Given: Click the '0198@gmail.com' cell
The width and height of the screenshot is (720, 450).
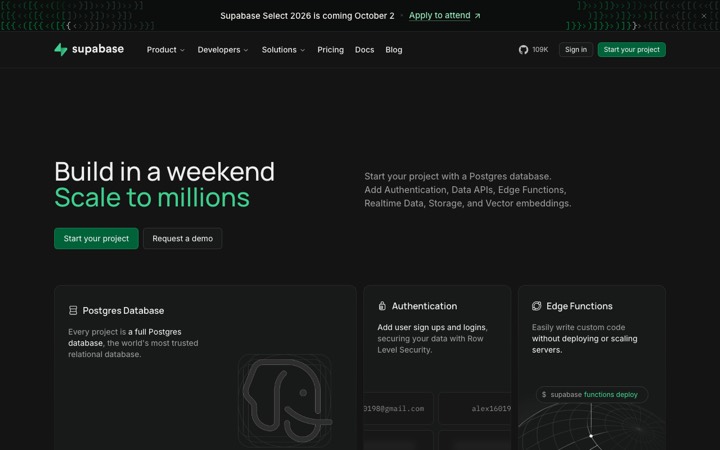Looking at the screenshot, I should 398,408.
